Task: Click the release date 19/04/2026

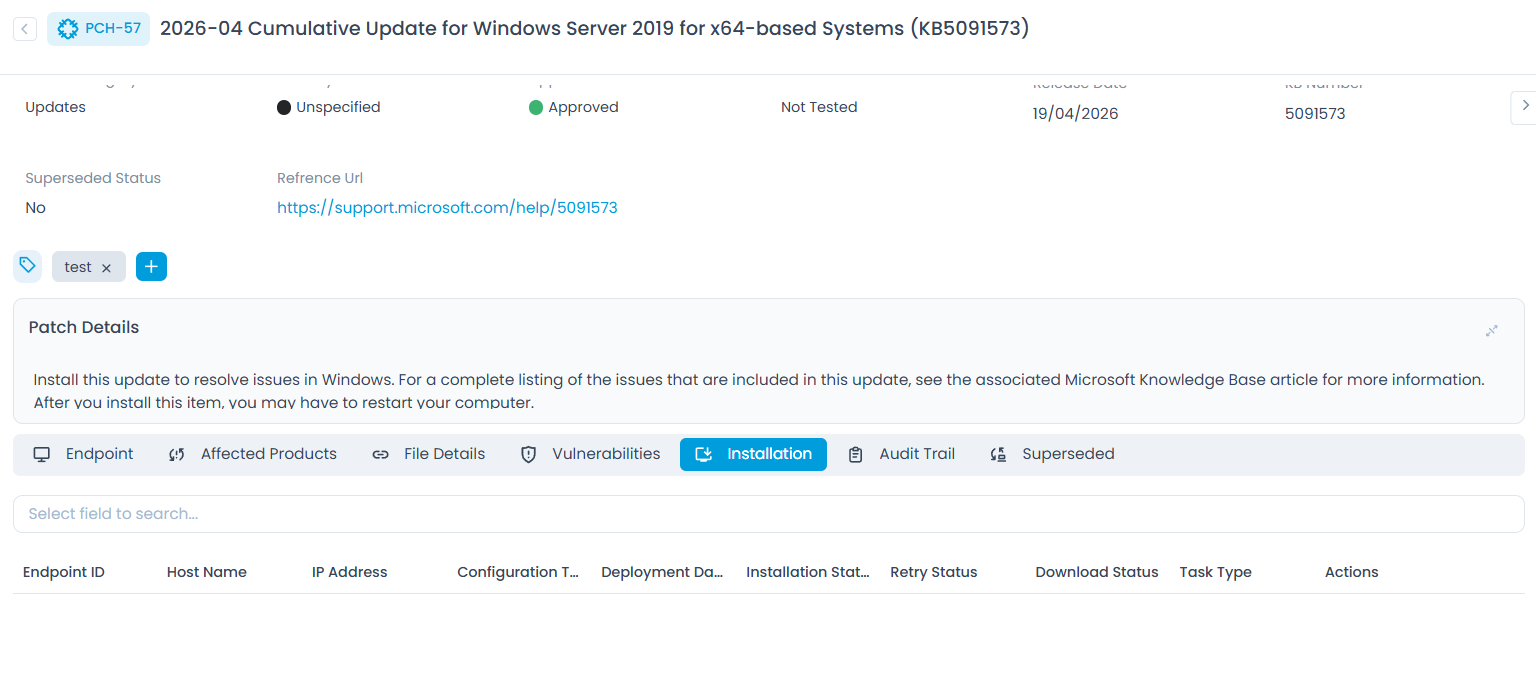Action: tap(1076, 114)
